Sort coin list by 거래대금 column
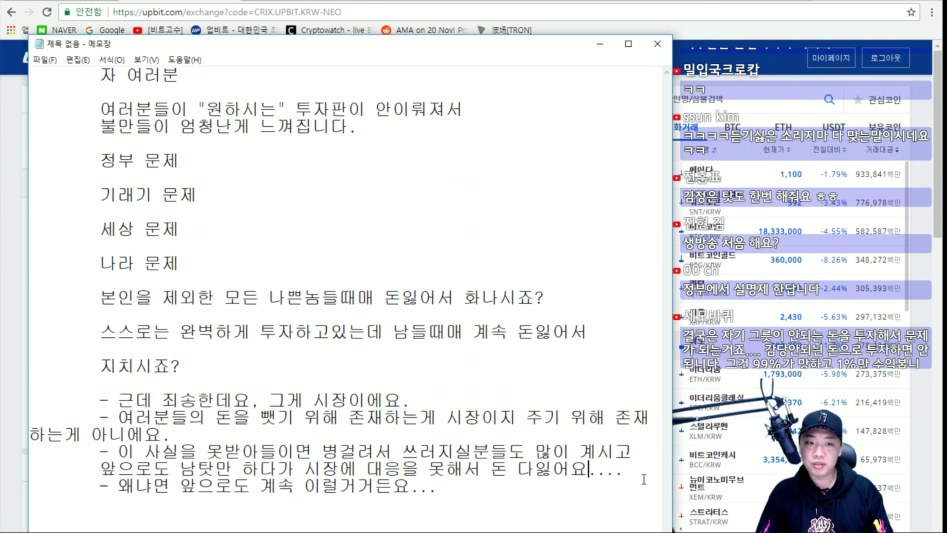This screenshot has height=533, width=947. point(882,150)
